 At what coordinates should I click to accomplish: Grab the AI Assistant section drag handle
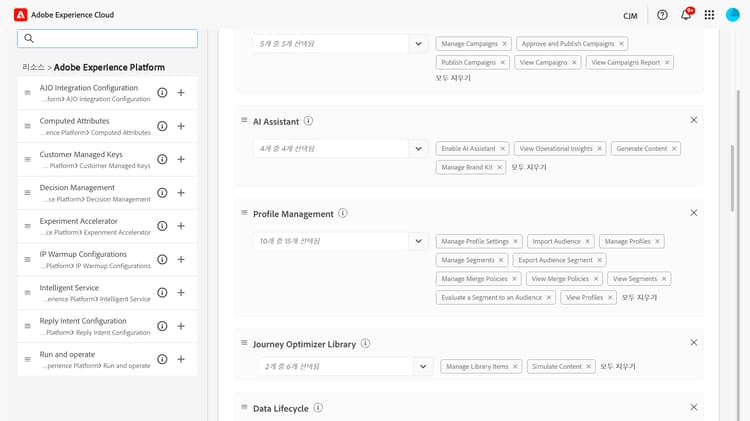tap(244, 120)
